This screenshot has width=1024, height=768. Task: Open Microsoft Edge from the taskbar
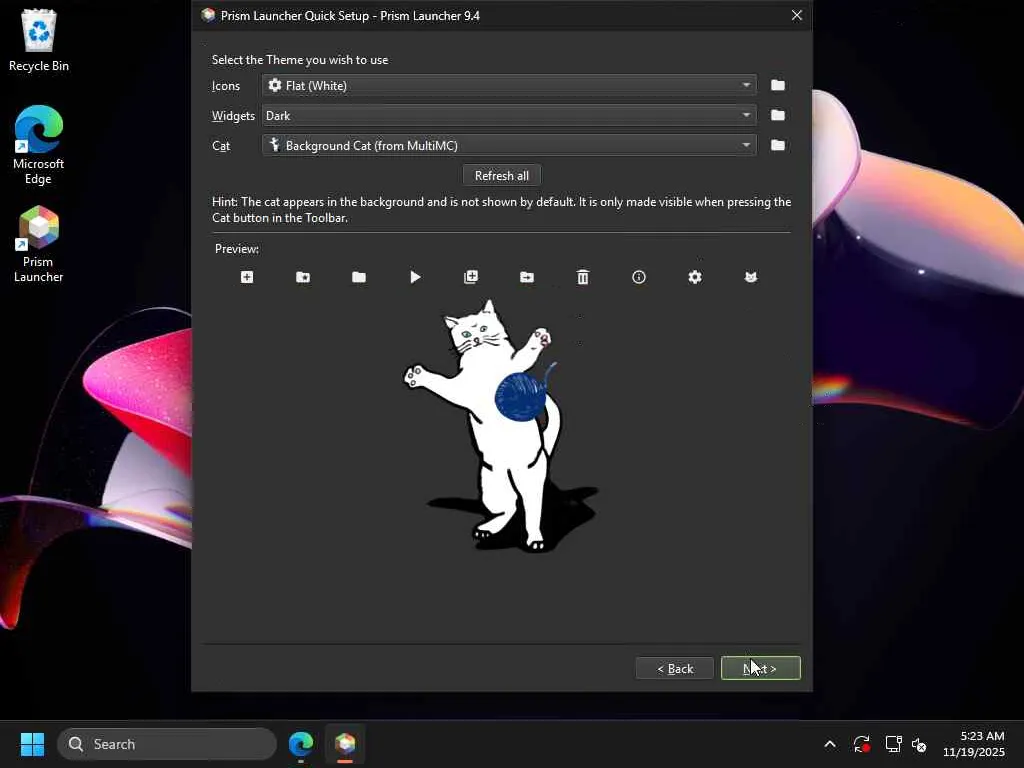(301, 744)
